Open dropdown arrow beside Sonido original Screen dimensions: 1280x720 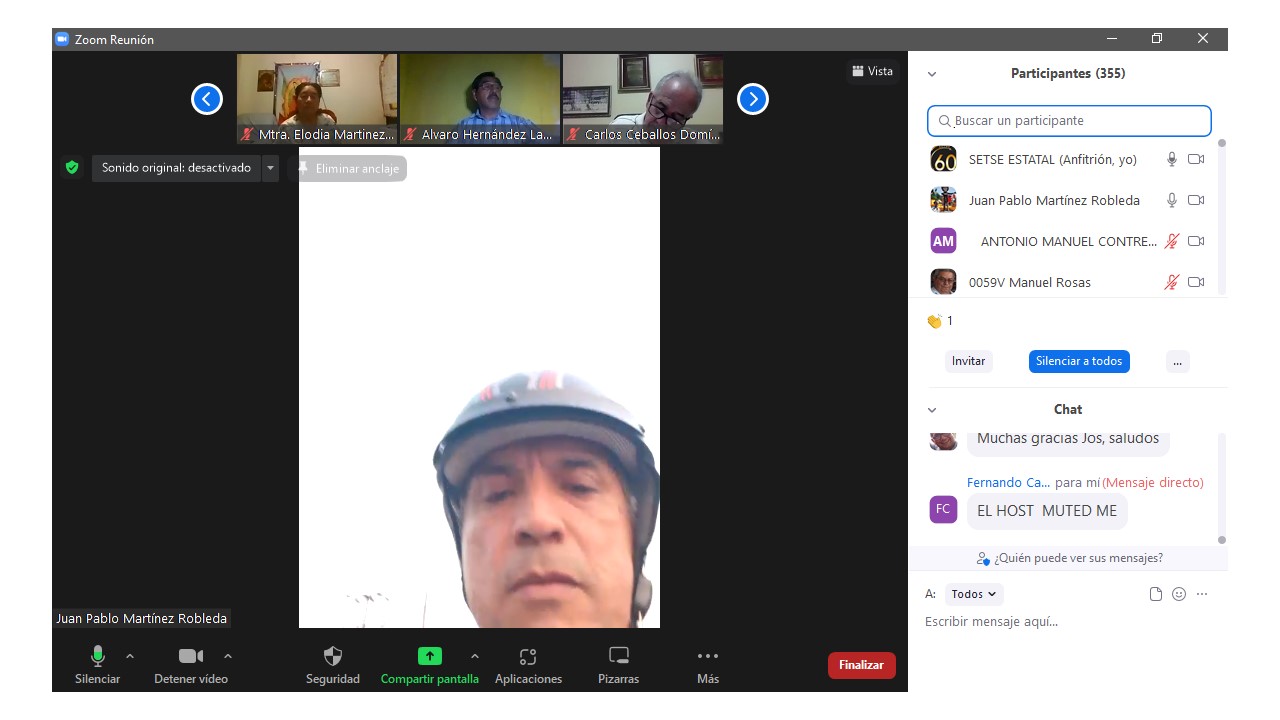point(270,168)
